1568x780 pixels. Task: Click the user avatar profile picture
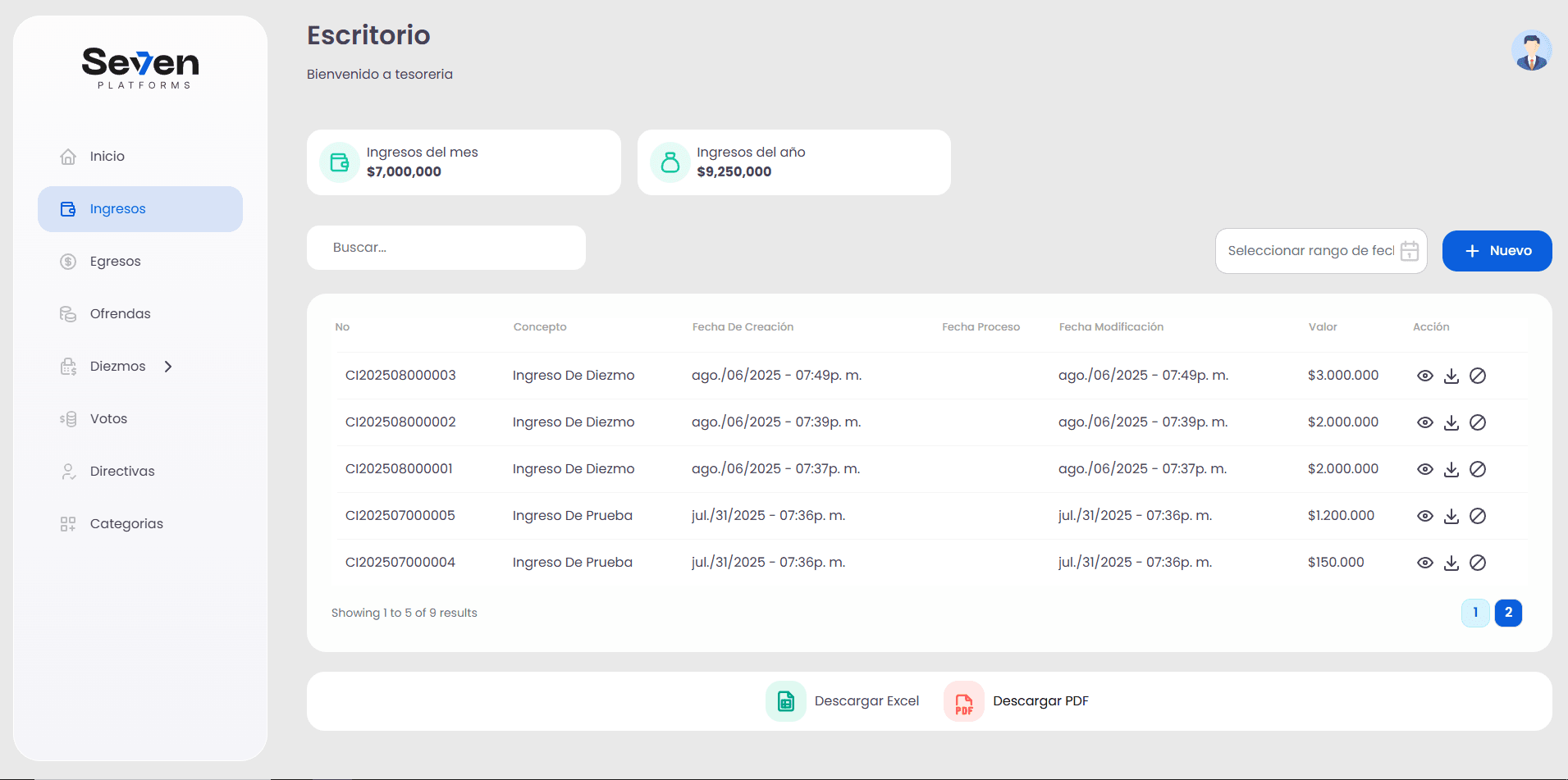(1531, 51)
